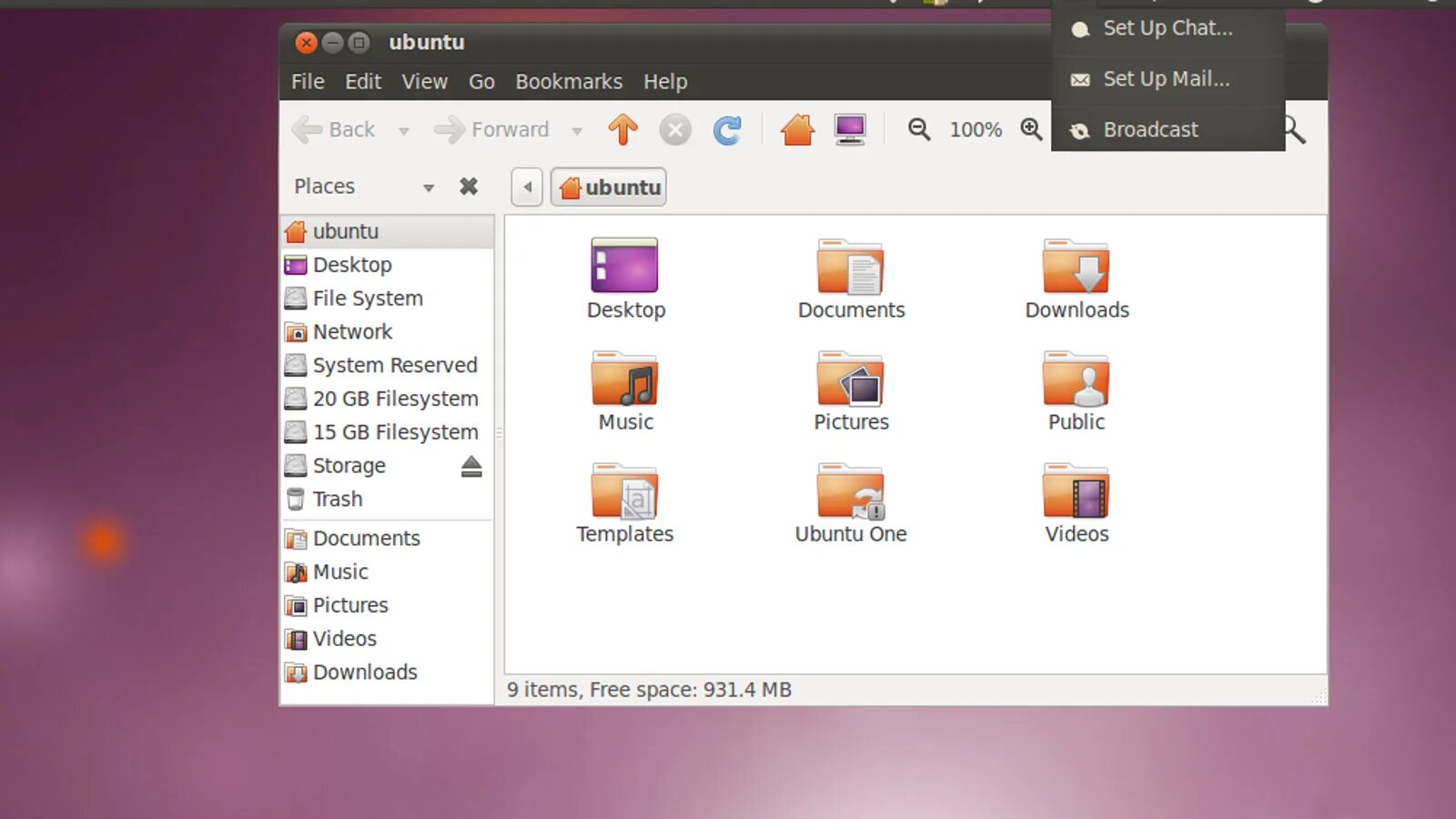Open Videos bookmark in sidebar
The height and width of the screenshot is (819, 1456).
tap(388, 639)
